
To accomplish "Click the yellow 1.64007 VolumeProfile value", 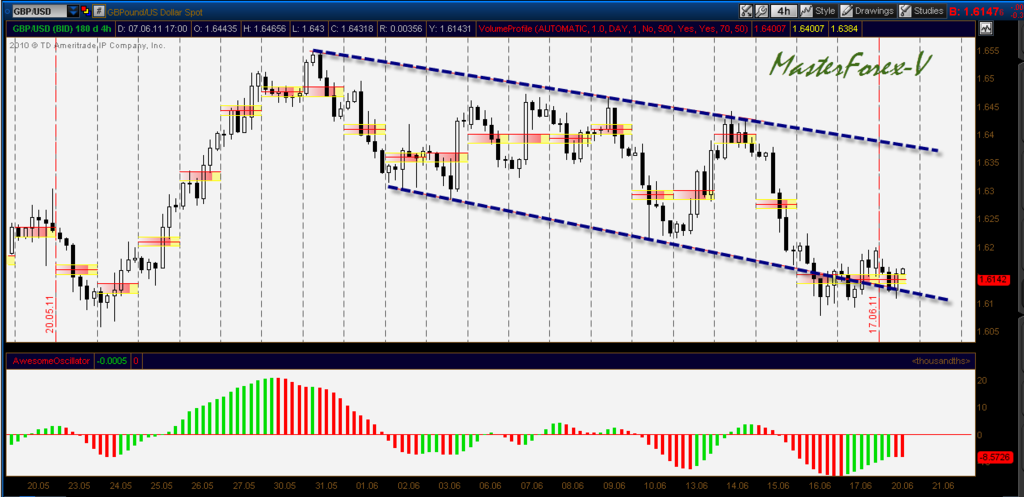I will tap(807, 29).
